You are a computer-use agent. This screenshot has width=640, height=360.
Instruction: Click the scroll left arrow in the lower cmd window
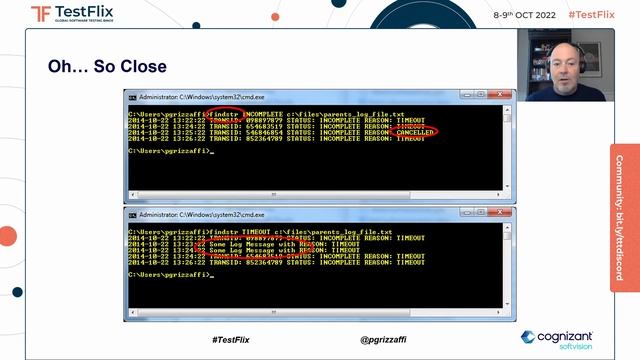(x=133, y=313)
